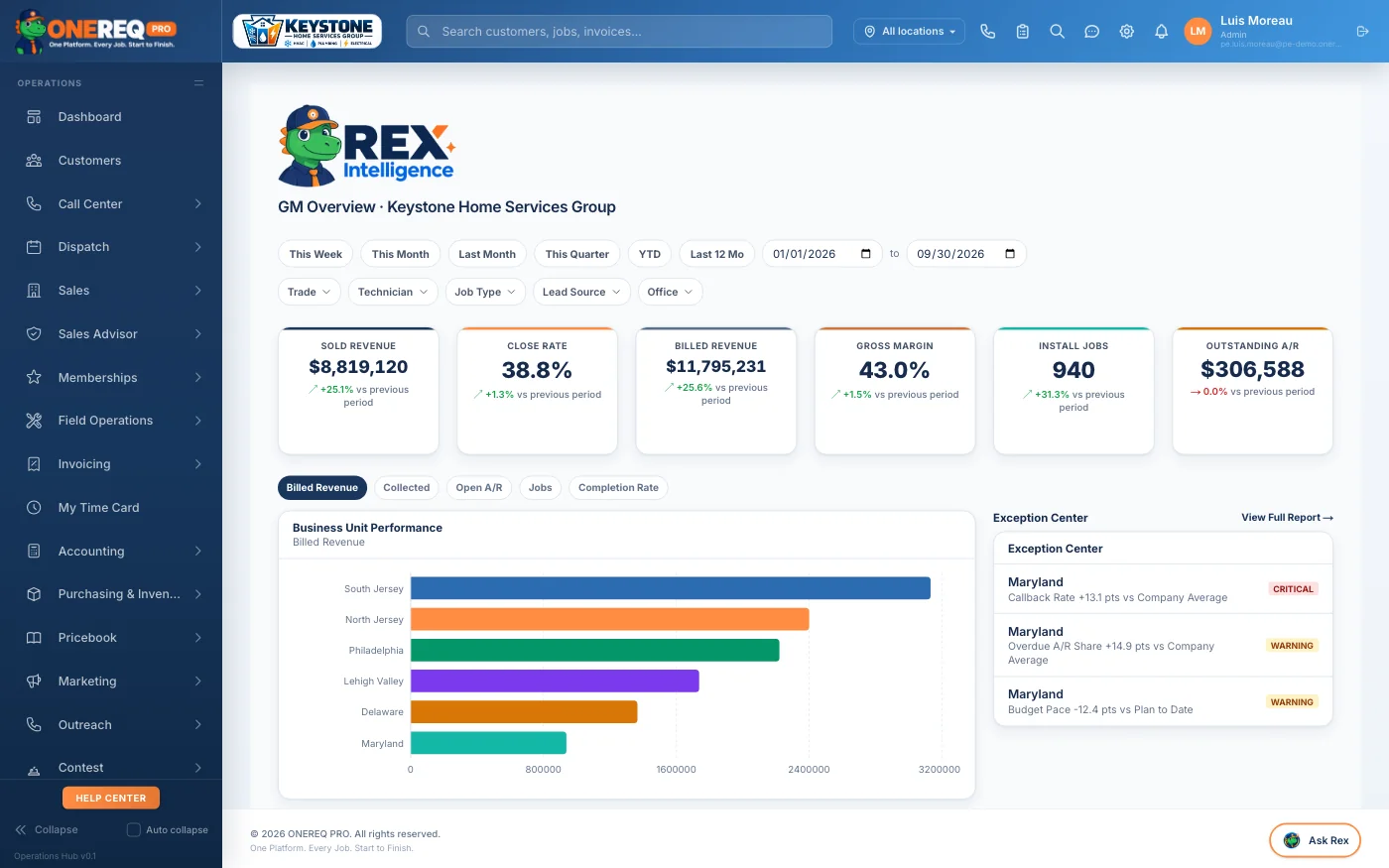Screen dimensions: 1389x868
Task: Switch to the Jobs tab
Action: click(x=541, y=488)
